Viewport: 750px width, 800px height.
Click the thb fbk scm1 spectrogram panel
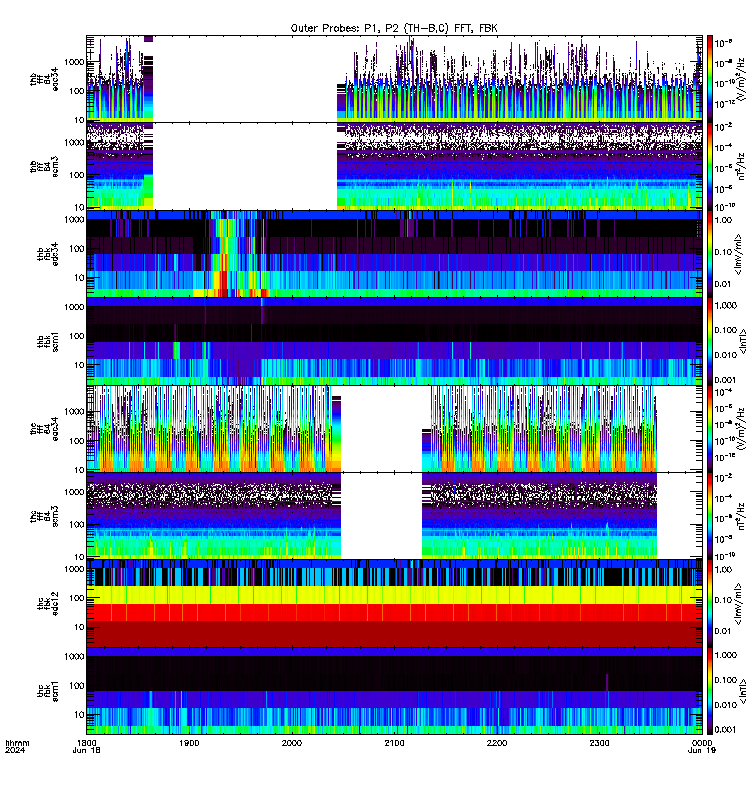pos(394,341)
